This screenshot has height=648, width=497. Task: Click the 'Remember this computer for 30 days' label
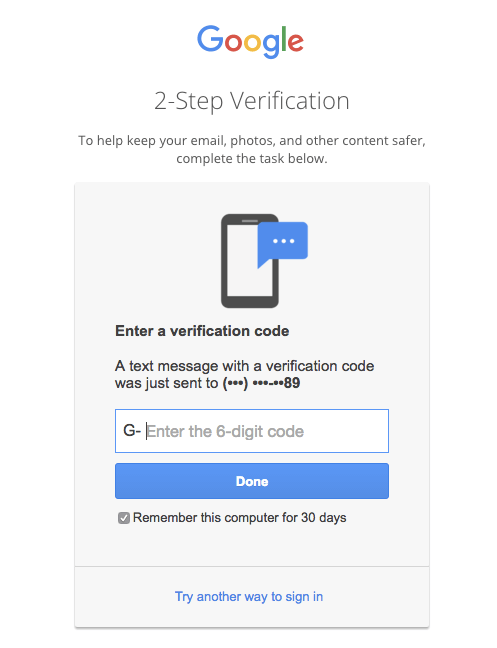[x=240, y=518]
